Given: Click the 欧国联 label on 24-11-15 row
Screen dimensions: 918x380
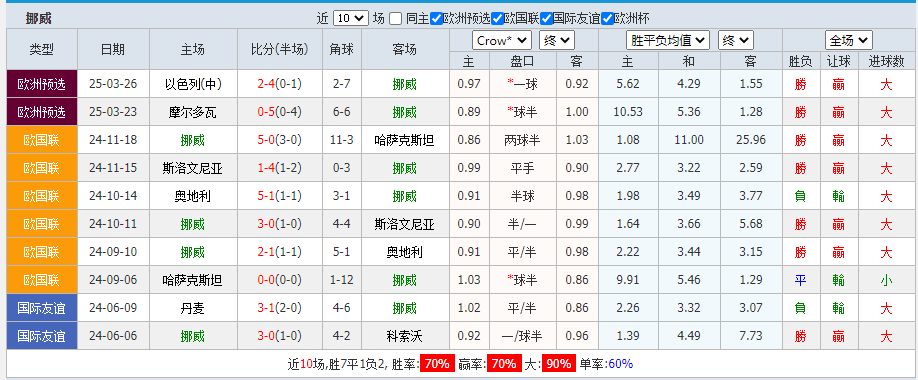Looking at the screenshot, I should point(42,168).
